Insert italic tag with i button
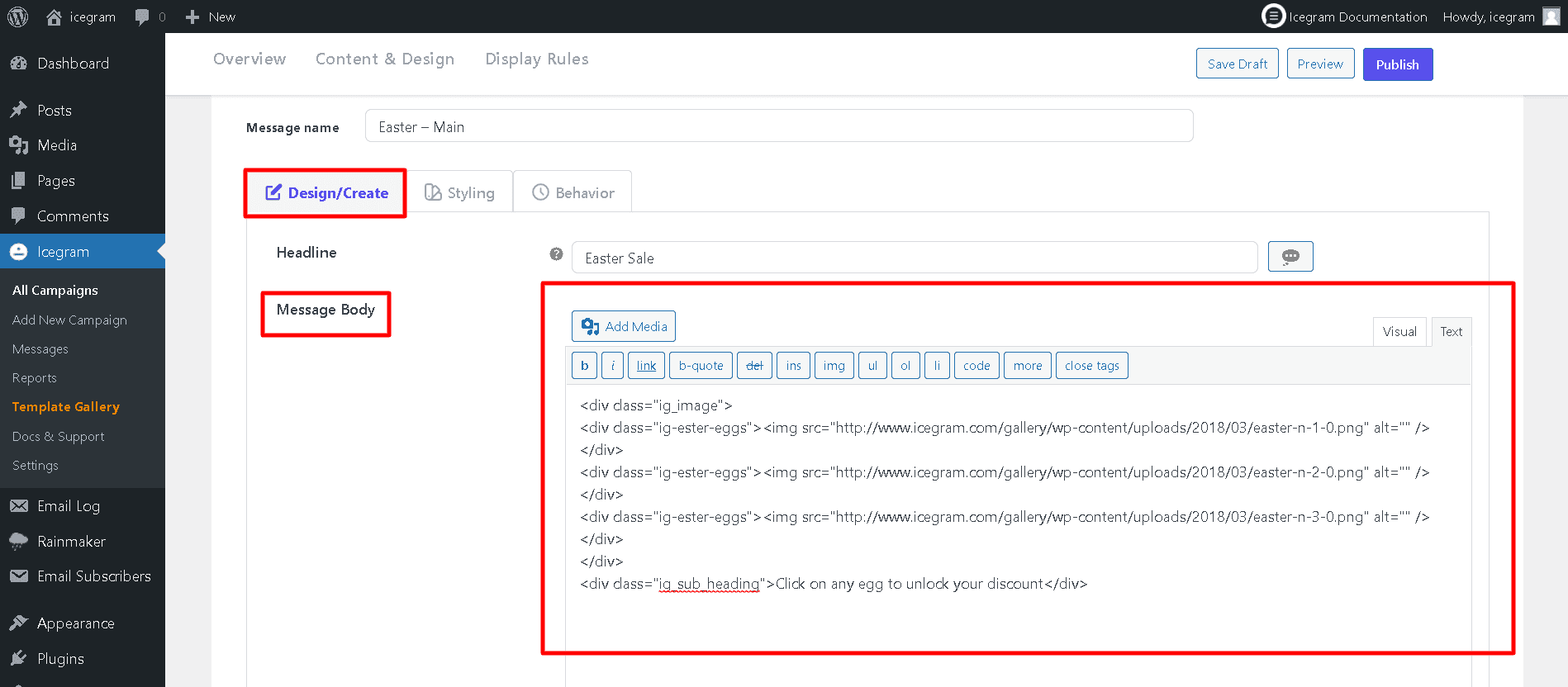This screenshot has height=687, width=1568. [613, 366]
